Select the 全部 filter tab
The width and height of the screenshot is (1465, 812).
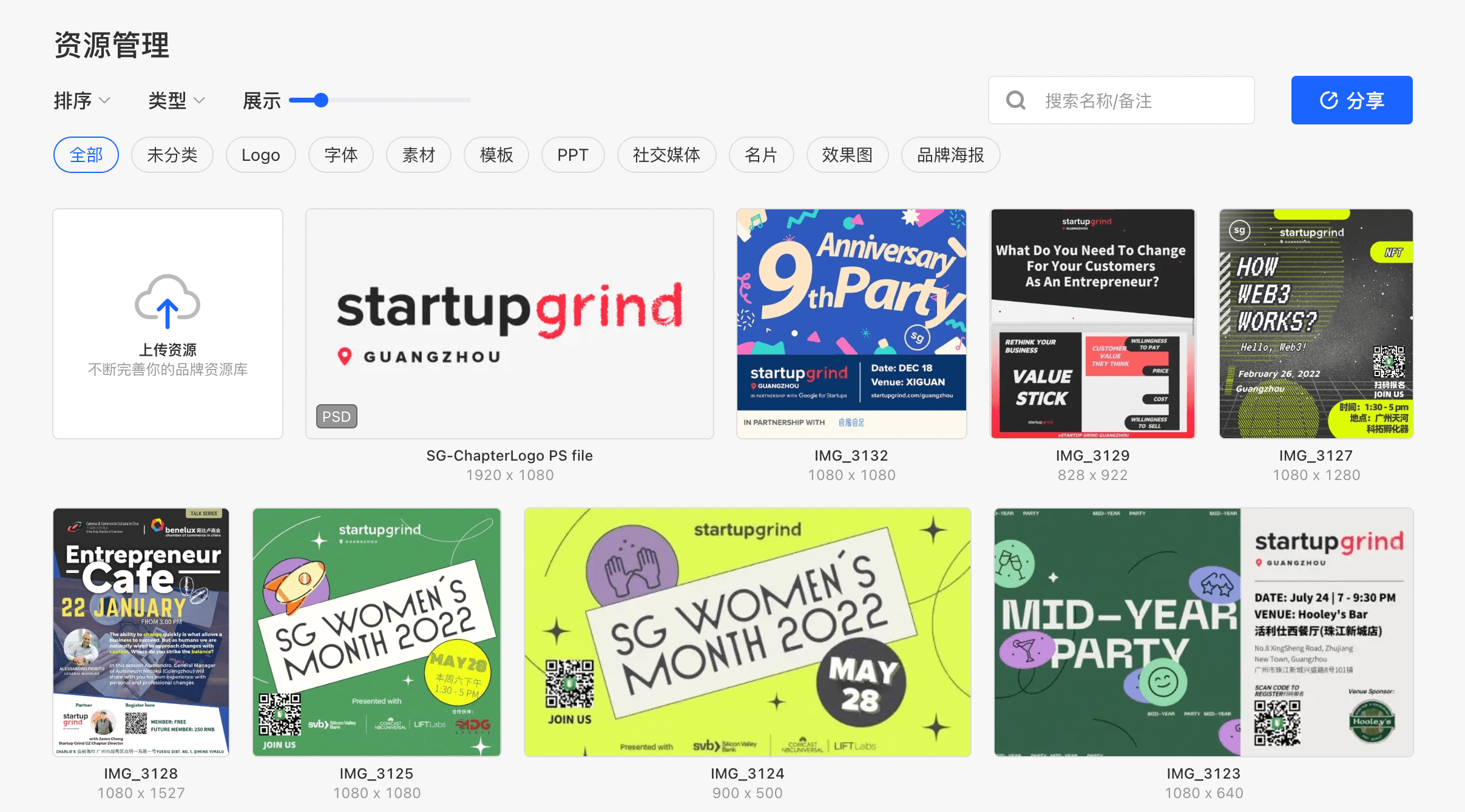click(86, 155)
